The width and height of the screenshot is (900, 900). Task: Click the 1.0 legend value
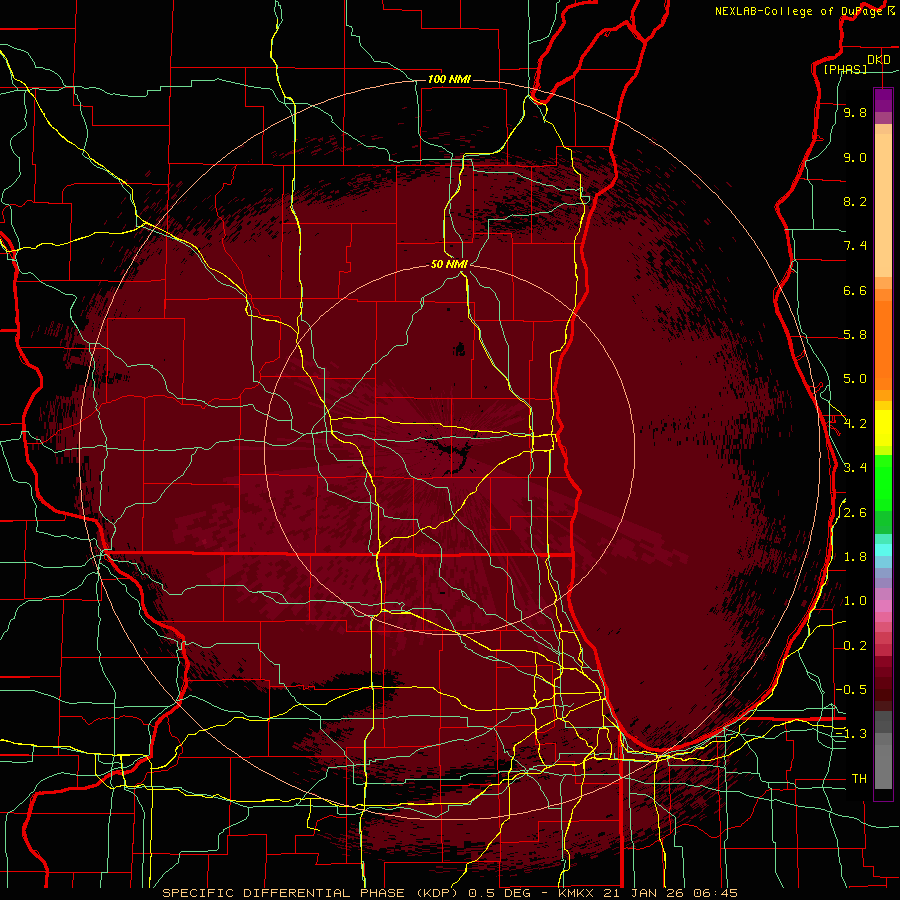855,601
